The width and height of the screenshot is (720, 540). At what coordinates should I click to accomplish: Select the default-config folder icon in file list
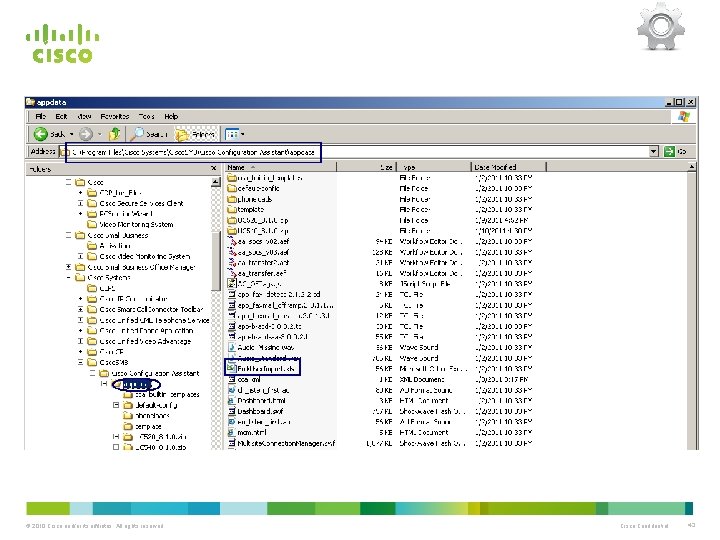[x=232, y=188]
